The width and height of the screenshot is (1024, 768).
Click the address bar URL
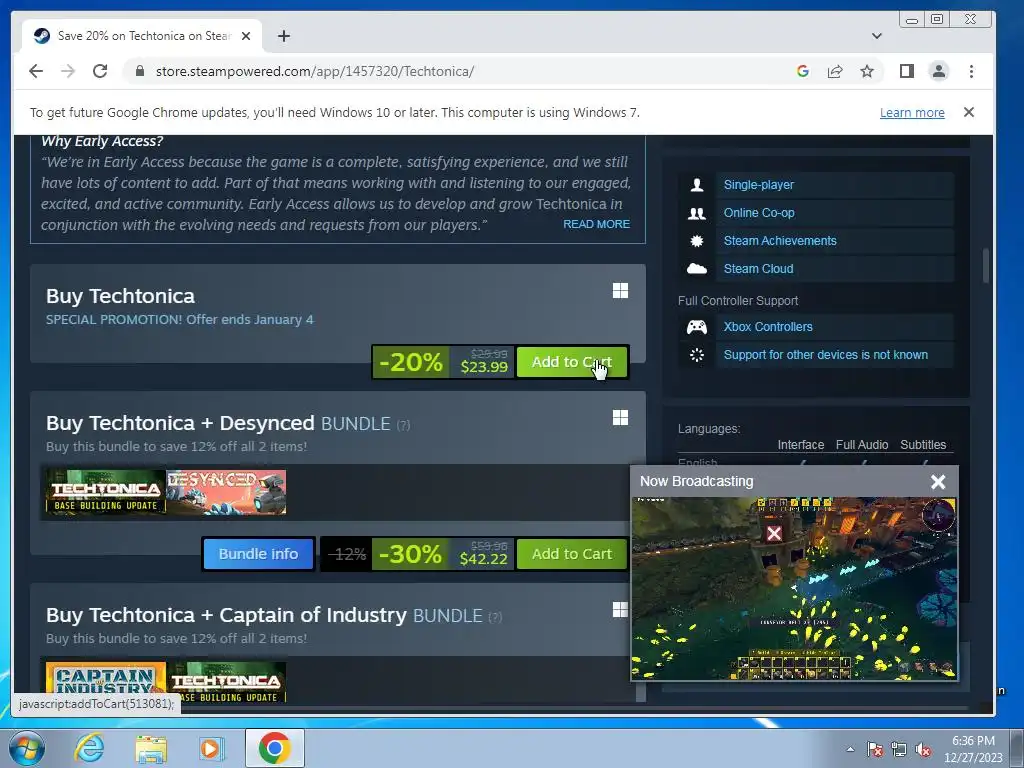[x=315, y=71]
